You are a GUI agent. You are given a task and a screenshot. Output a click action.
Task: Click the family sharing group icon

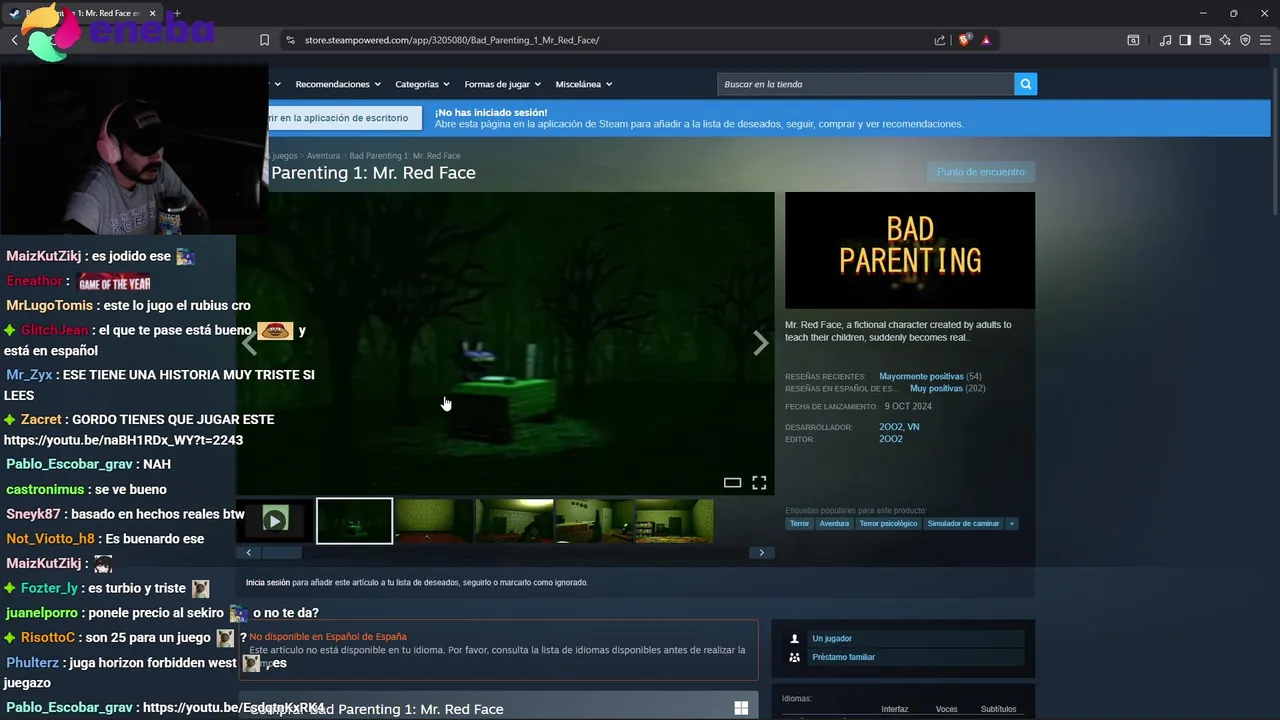(795, 657)
